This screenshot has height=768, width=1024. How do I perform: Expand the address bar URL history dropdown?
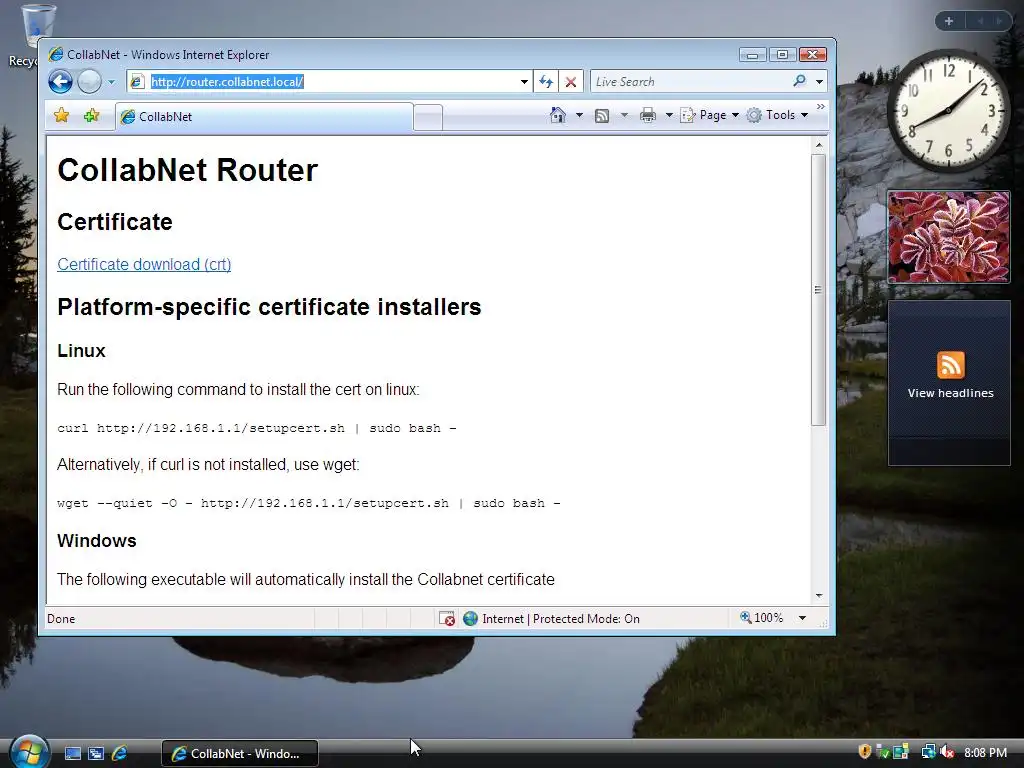pyautogui.click(x=524, y=82)
